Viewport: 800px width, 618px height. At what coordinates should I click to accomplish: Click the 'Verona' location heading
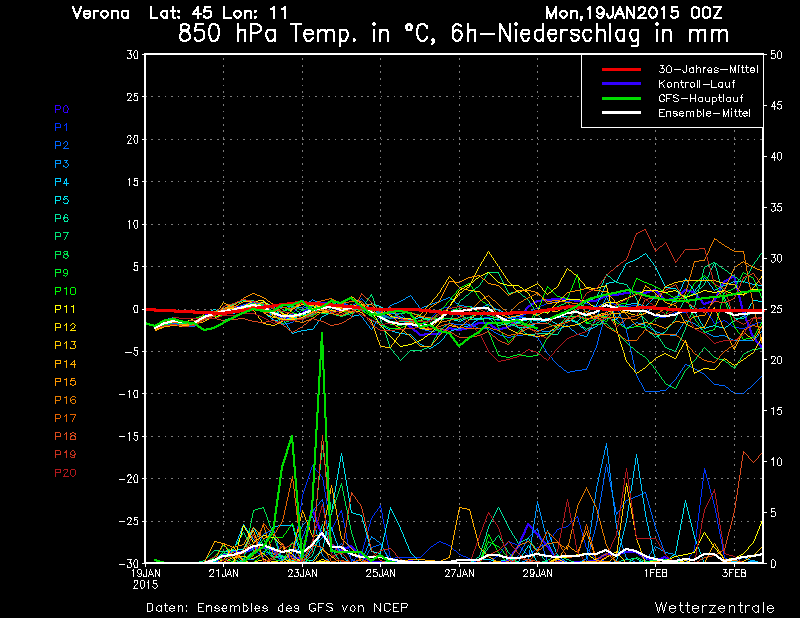click(x=101, y=13)
